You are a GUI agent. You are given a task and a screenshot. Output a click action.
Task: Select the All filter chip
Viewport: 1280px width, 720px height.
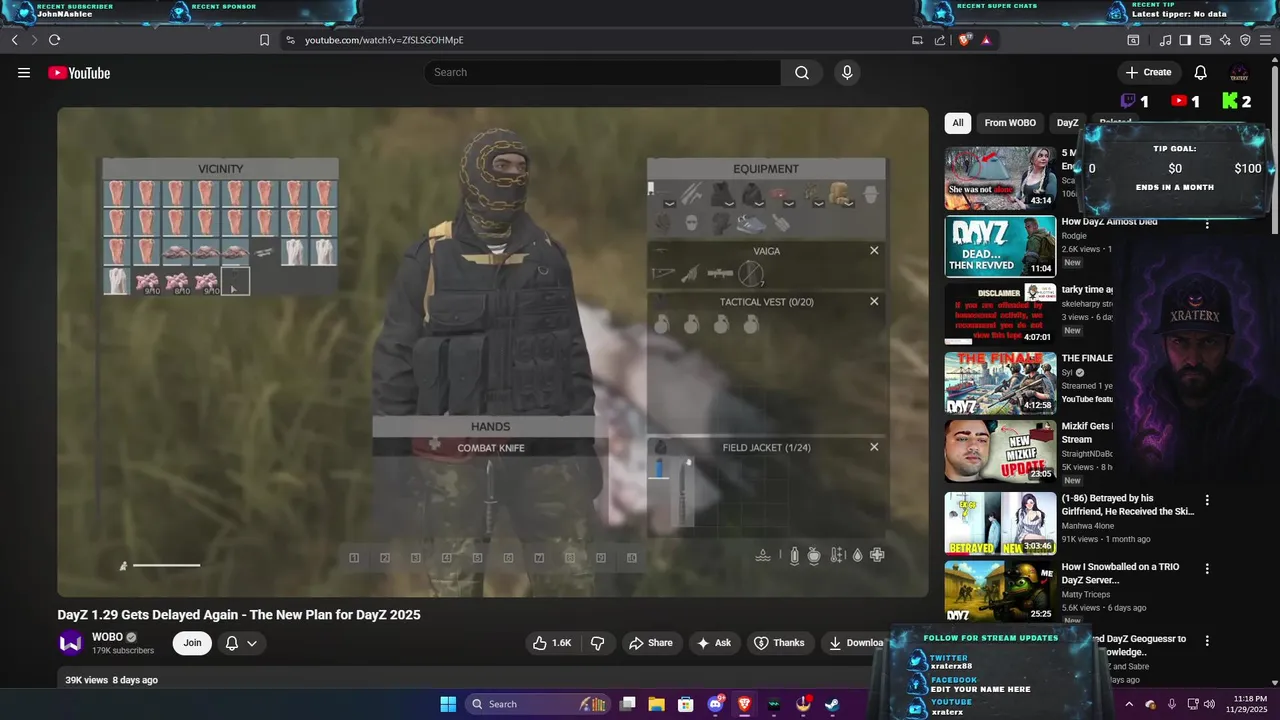click(x=958, y=123)
